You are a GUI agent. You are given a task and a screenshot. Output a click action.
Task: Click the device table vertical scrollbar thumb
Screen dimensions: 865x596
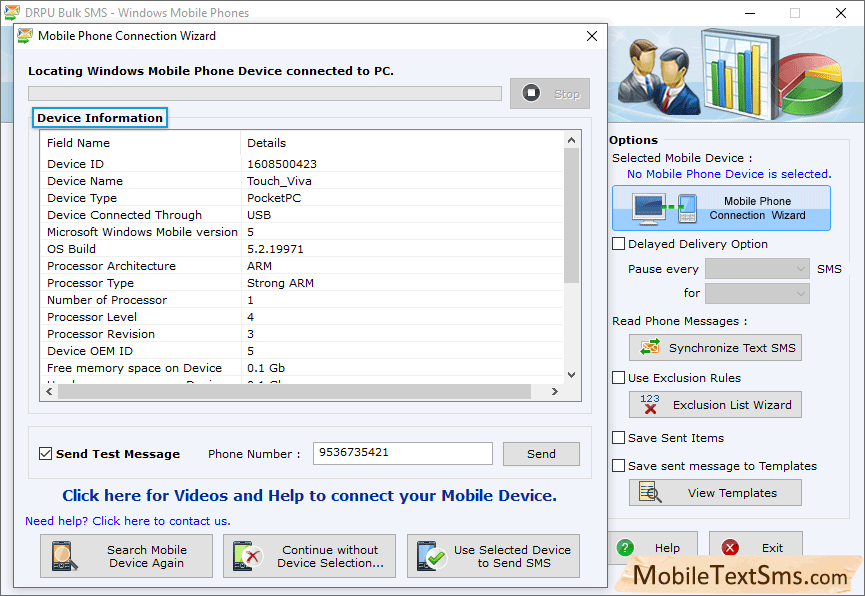(x=572, y=215)
